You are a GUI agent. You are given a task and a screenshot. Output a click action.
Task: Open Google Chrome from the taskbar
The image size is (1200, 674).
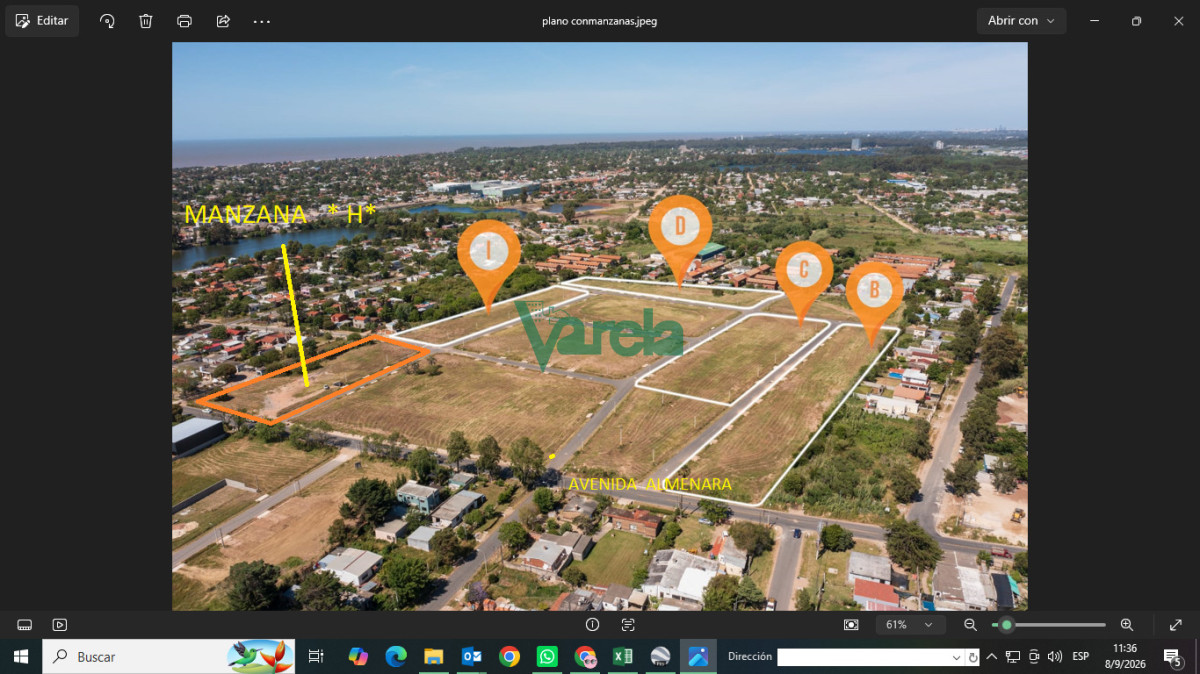point(510,657)
